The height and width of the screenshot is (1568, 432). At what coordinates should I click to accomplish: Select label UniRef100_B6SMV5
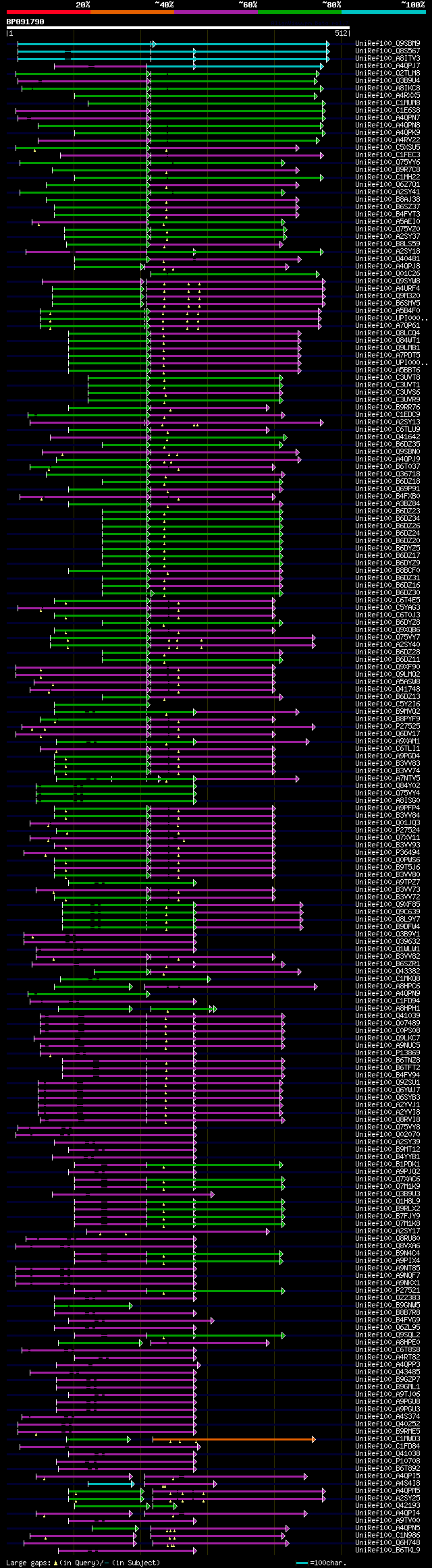click(x=387, y=304)
